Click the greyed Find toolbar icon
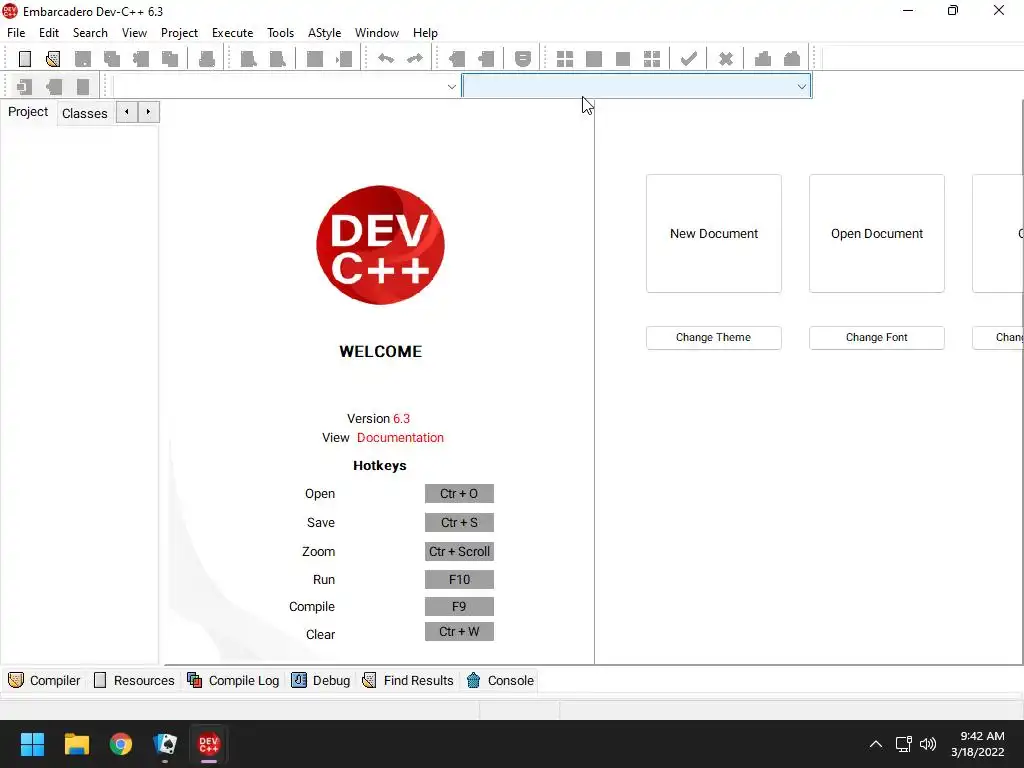This screenshot has height=768, width=1024. click(x=248, y=59)
